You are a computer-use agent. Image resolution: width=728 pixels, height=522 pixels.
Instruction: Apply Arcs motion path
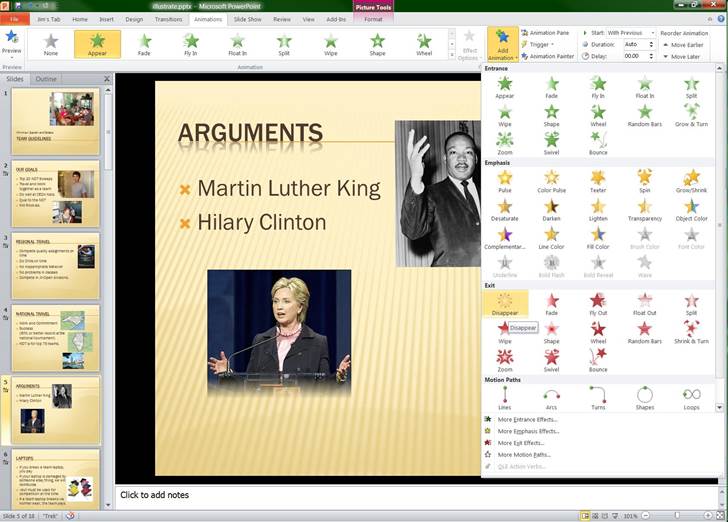[x=552, y=398]
